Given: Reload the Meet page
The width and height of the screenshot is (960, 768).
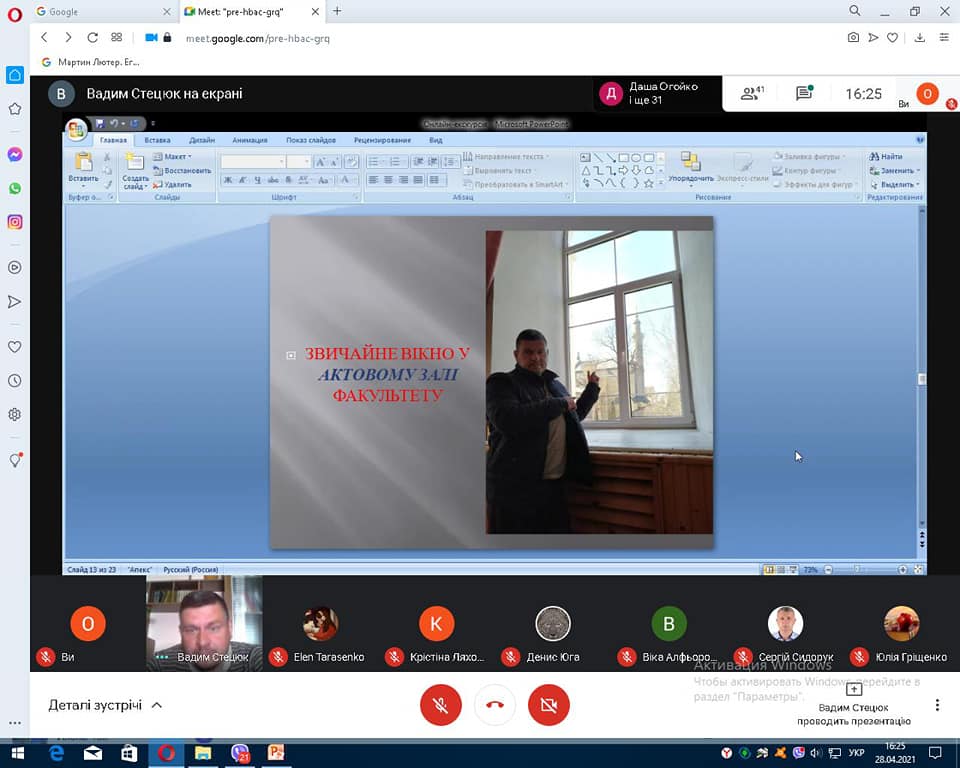Looking at the screenshot, I should (x=92, y=37).
